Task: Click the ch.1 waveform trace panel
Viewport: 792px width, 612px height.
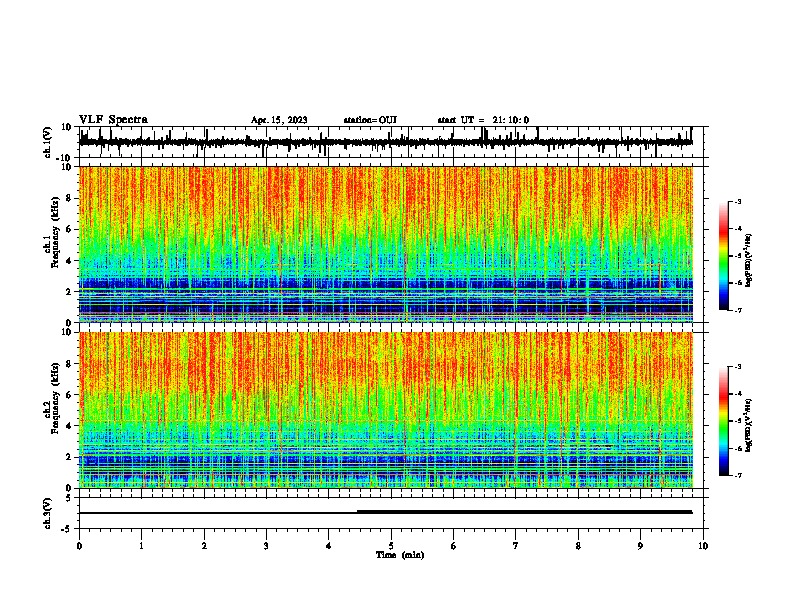Action: pyautogui.click(x=393, y=142)
